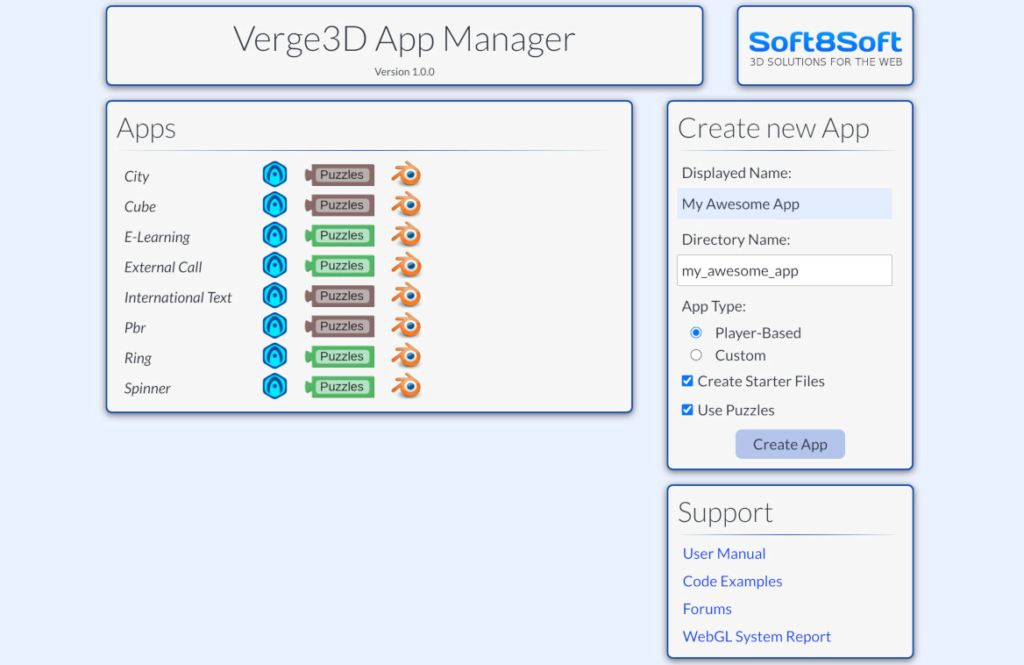Image resolution: width=1024 pixels, height=665 pixels.
Task: Click the Create App button
Action: click(790, 444)
